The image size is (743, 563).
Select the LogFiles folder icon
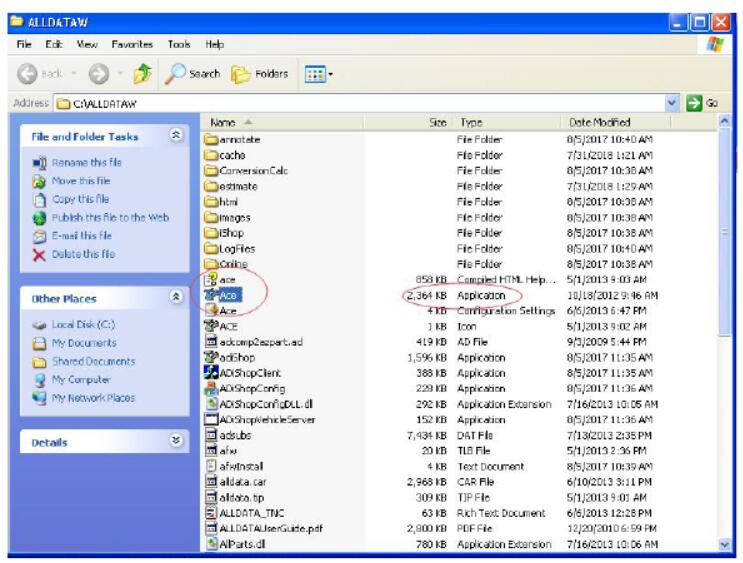coord(211,249)
